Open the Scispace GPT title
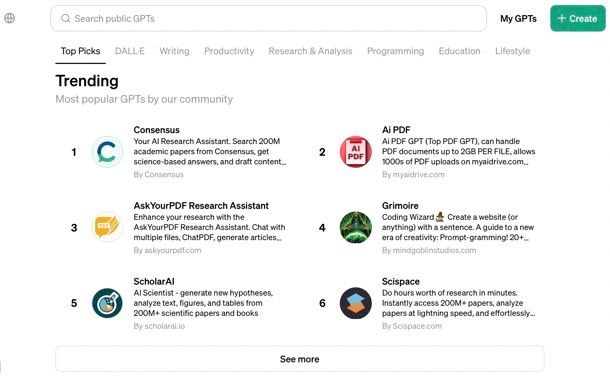 click(401, 281)
